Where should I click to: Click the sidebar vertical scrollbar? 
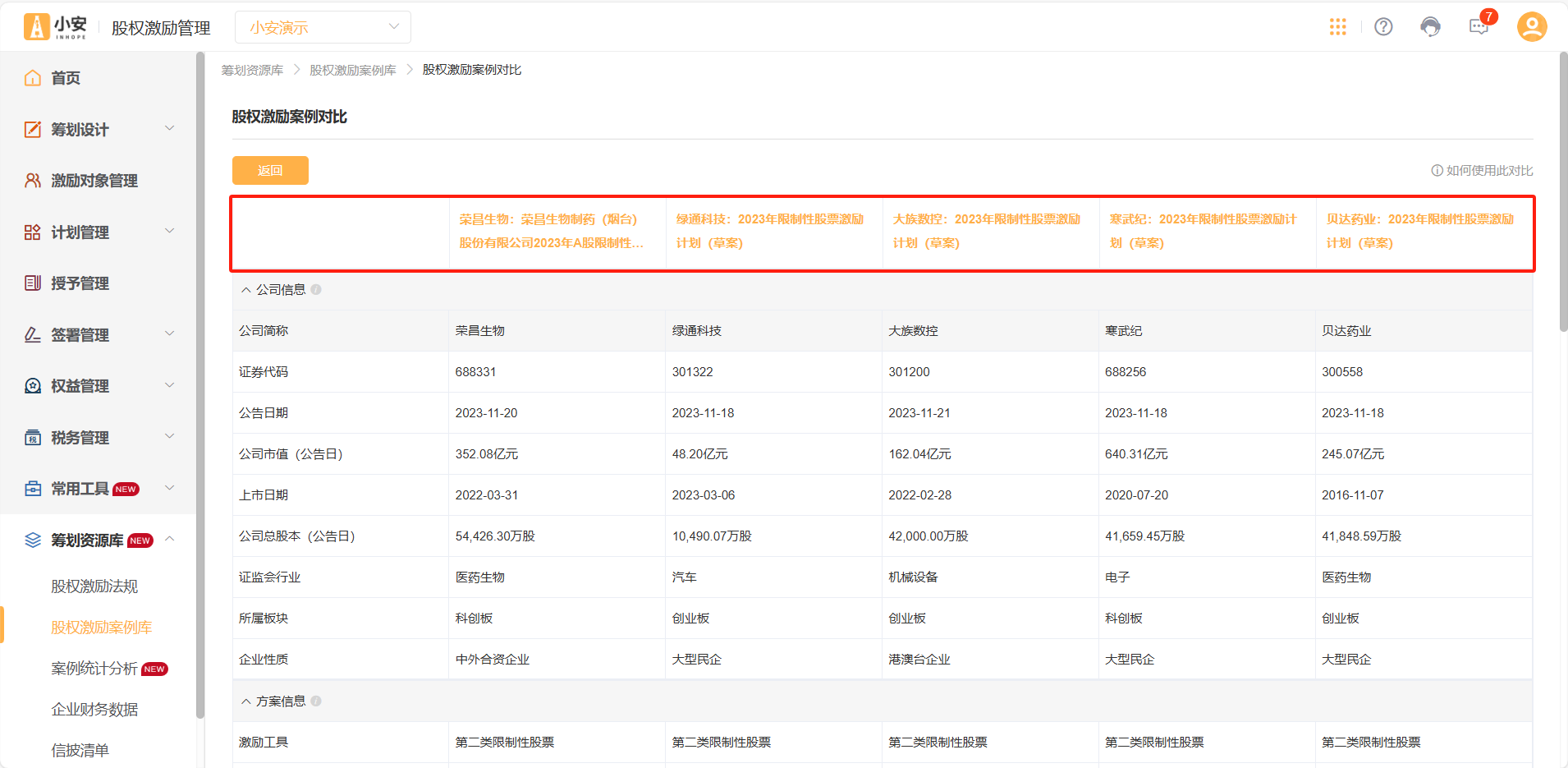tap(200, 386)
